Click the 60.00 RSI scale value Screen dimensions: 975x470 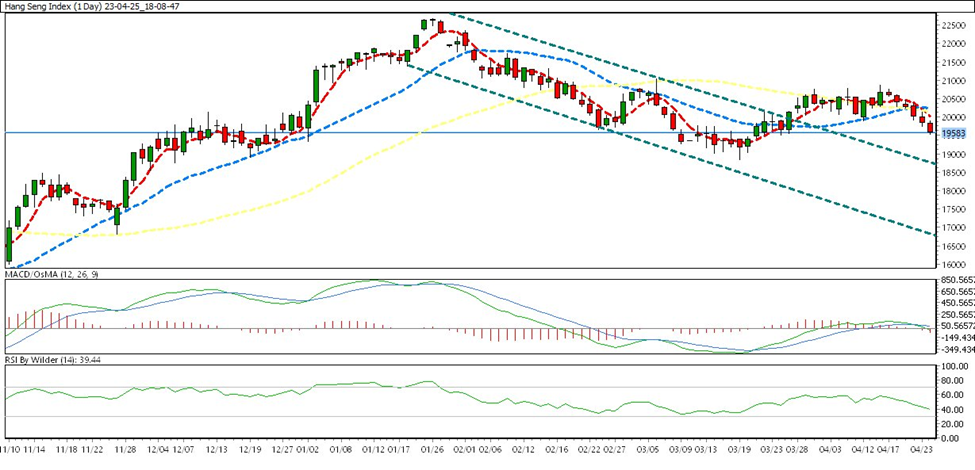click(x=951, y=395)
